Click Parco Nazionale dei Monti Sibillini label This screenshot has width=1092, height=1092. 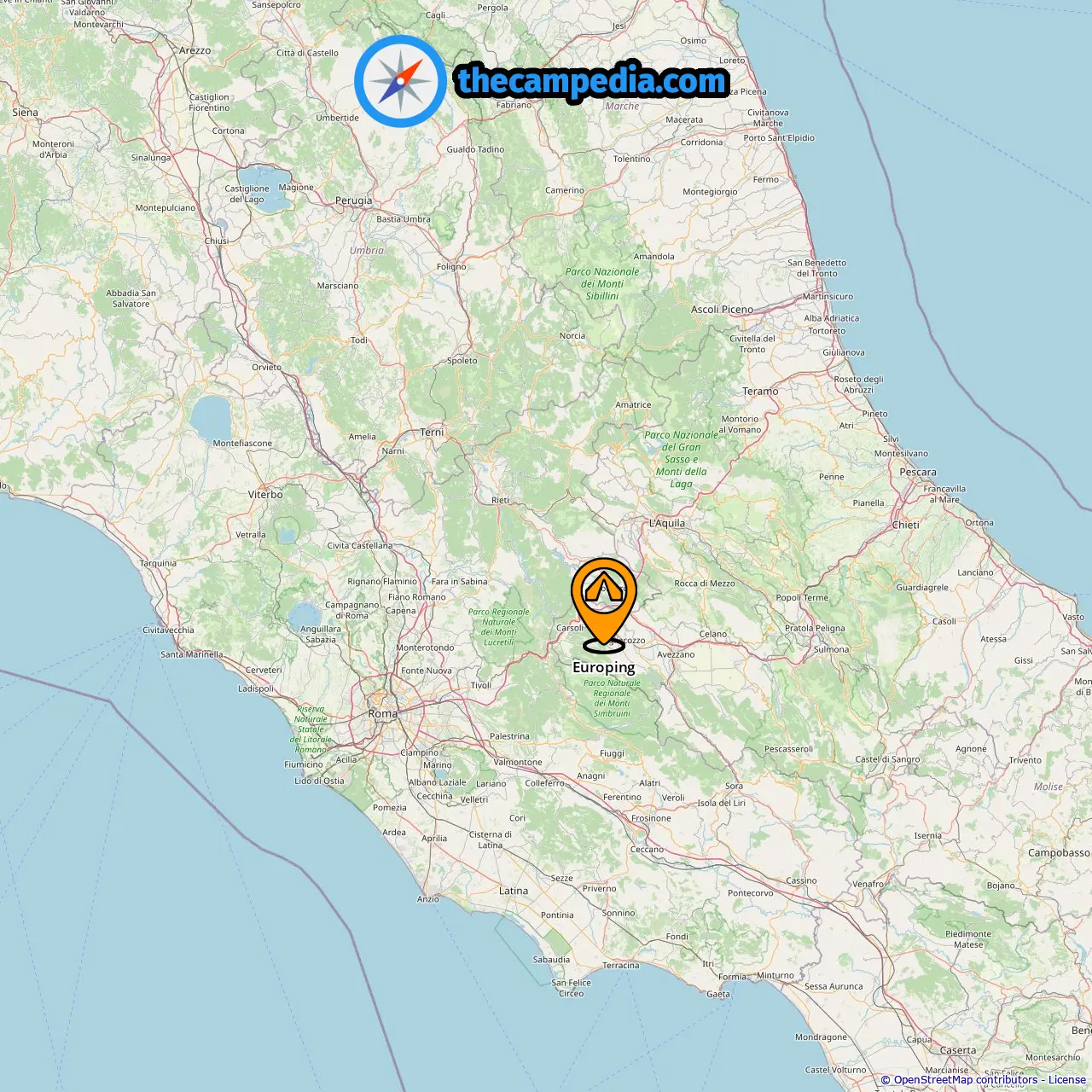602,284
